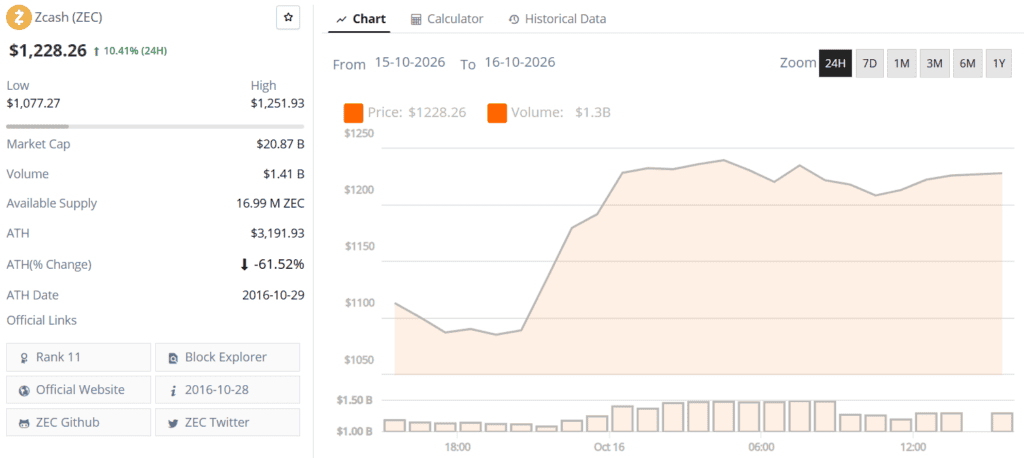Toggle the Volume series color swatch
The image size is (1024, 458).
point(497,113)
